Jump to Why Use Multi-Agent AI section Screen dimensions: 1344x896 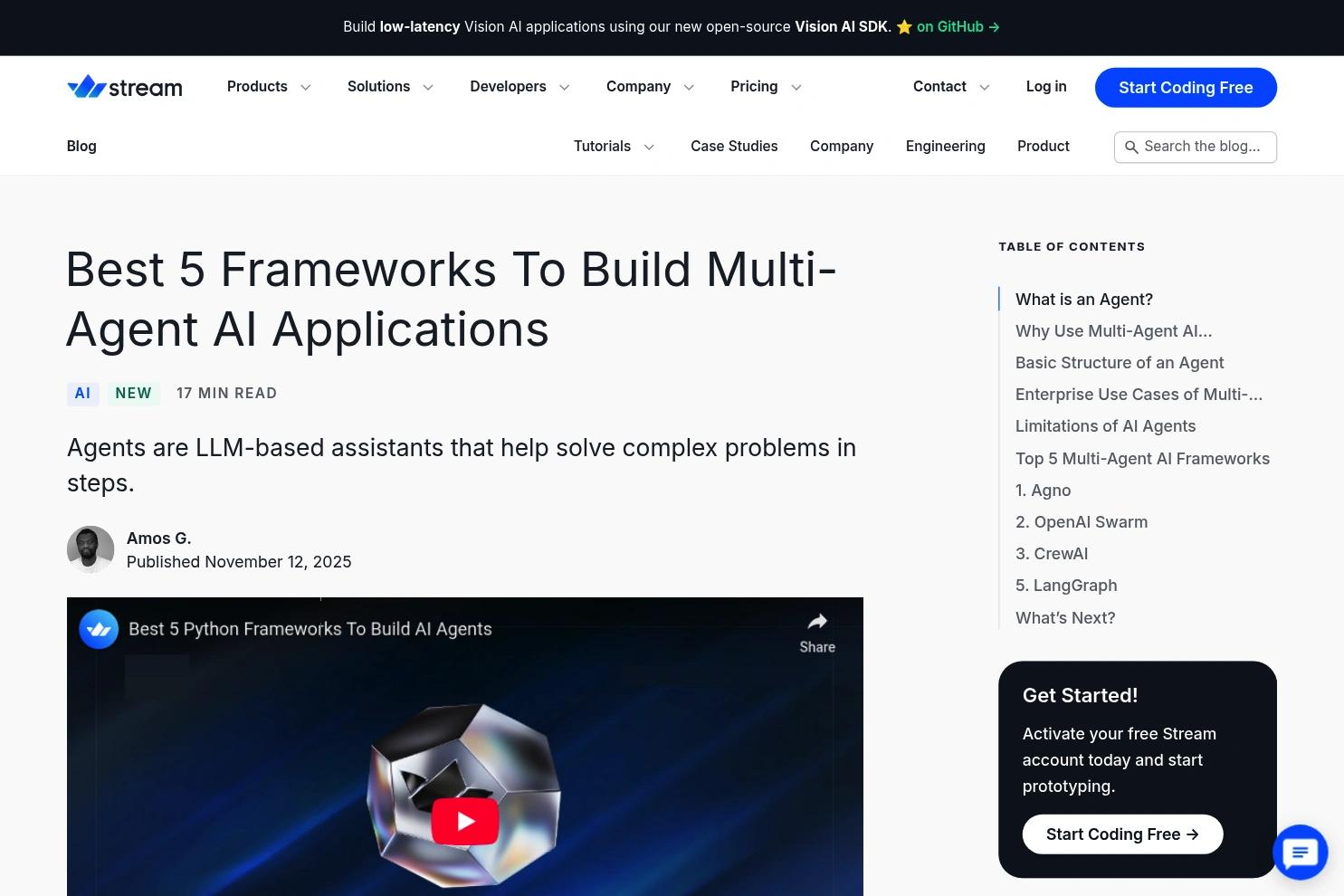click(x=1113, y=331)
